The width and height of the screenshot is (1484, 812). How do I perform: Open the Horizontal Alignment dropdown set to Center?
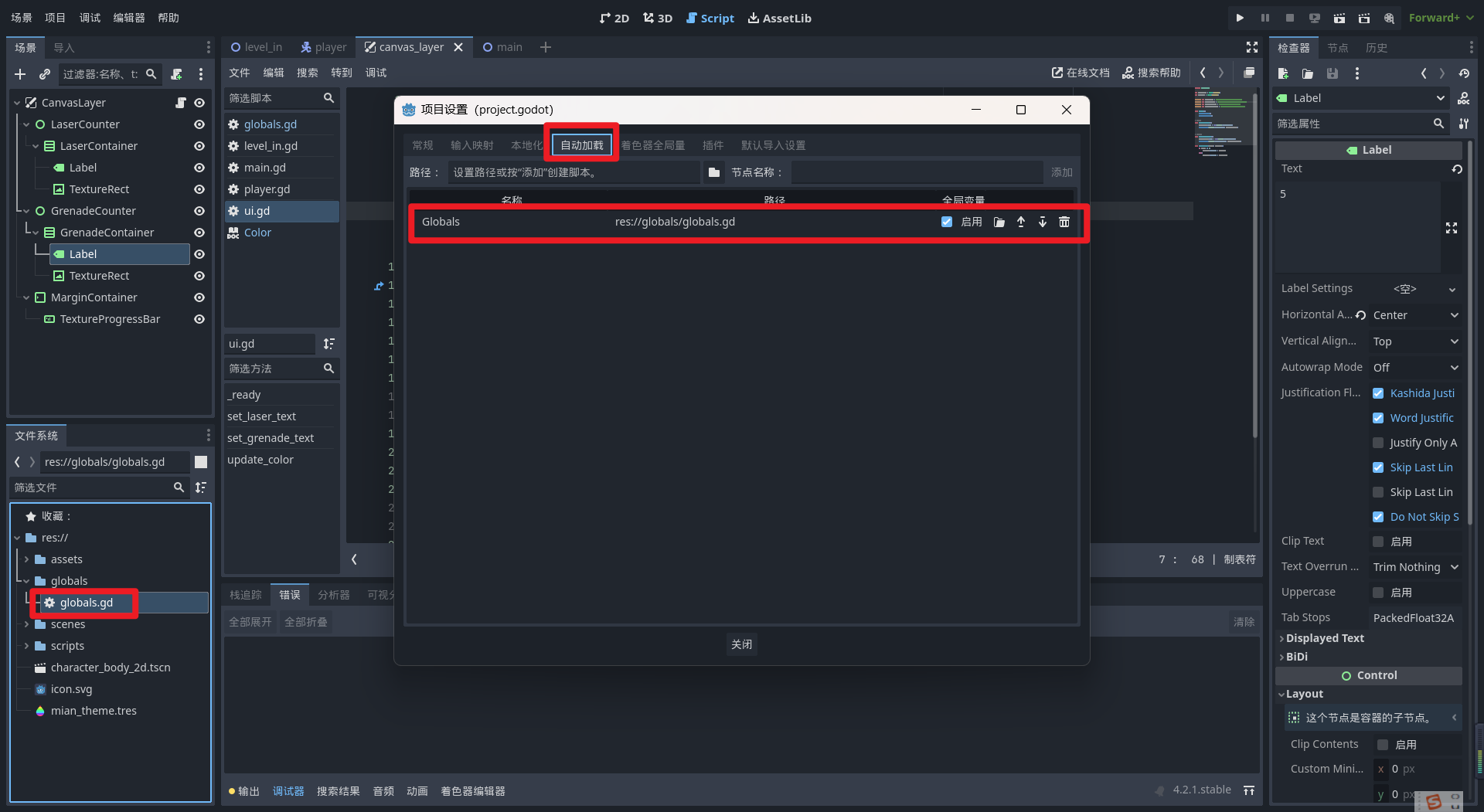1415,315
